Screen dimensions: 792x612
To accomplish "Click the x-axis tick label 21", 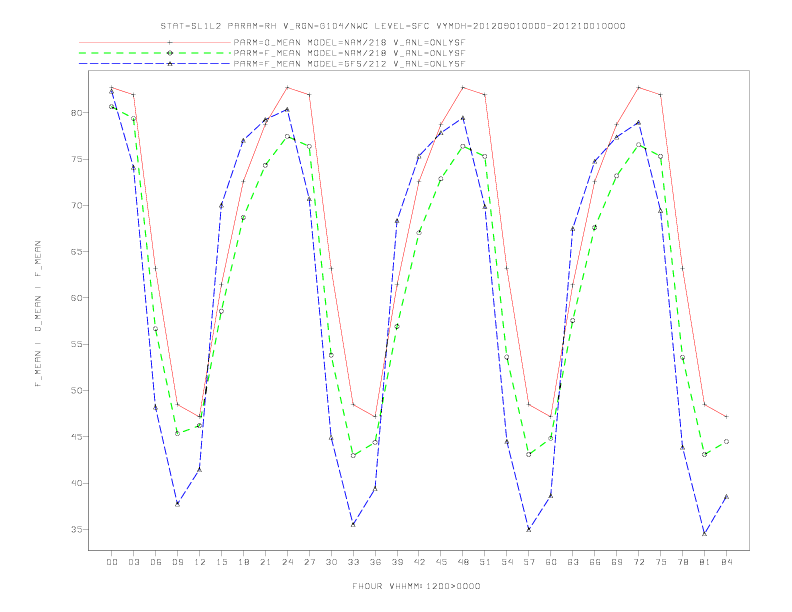I will pos(265,562).
